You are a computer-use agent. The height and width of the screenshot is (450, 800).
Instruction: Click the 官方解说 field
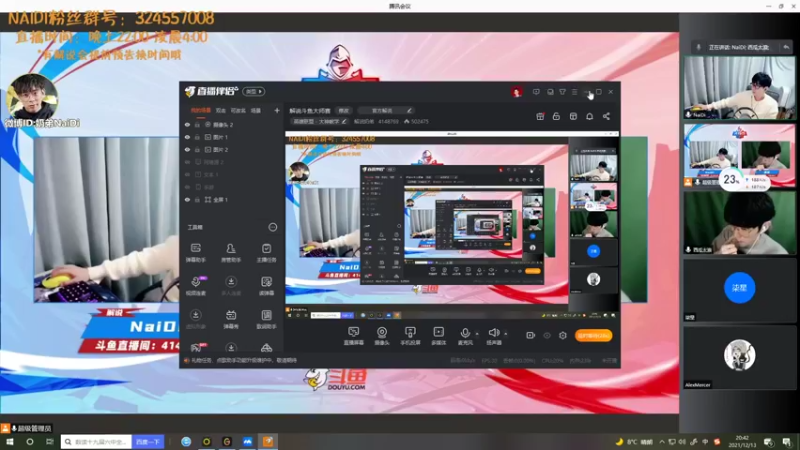coord(385,110)
